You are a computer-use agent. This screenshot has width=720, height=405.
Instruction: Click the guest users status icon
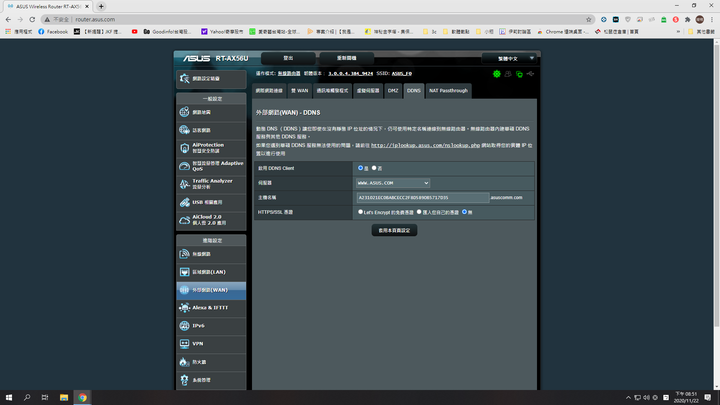pyautogui.click(x=508, y=74)
